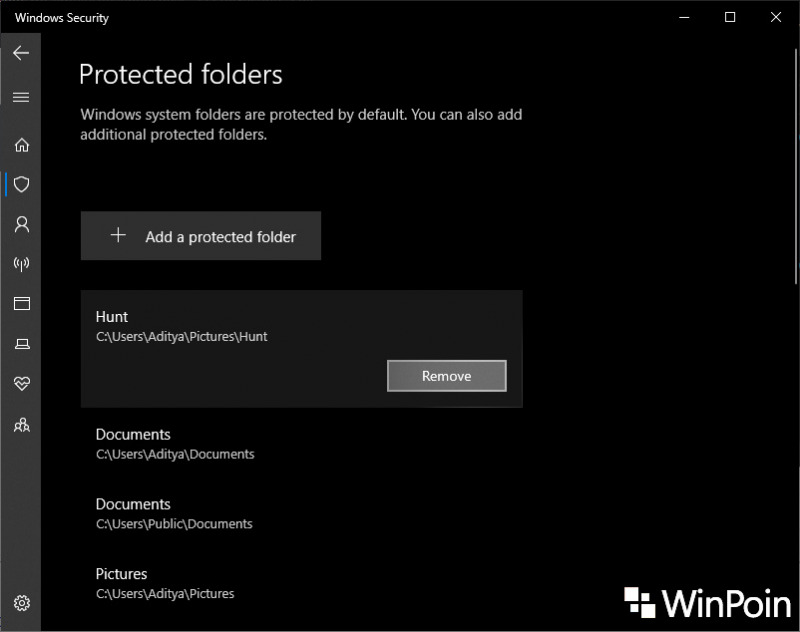Open the Home icon in sidebar

click(21, 145)
